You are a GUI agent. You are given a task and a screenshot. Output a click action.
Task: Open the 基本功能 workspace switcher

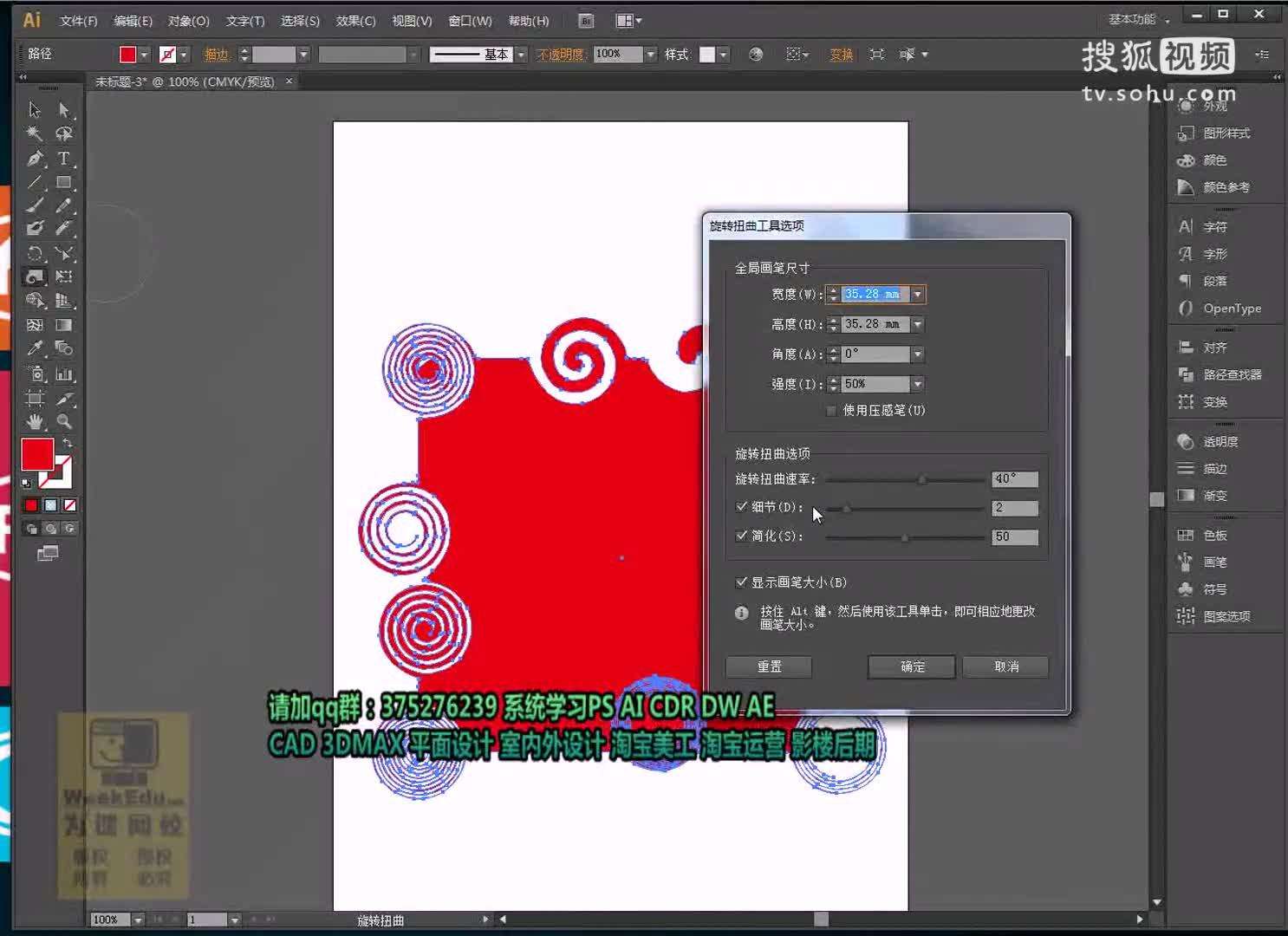1138,19
